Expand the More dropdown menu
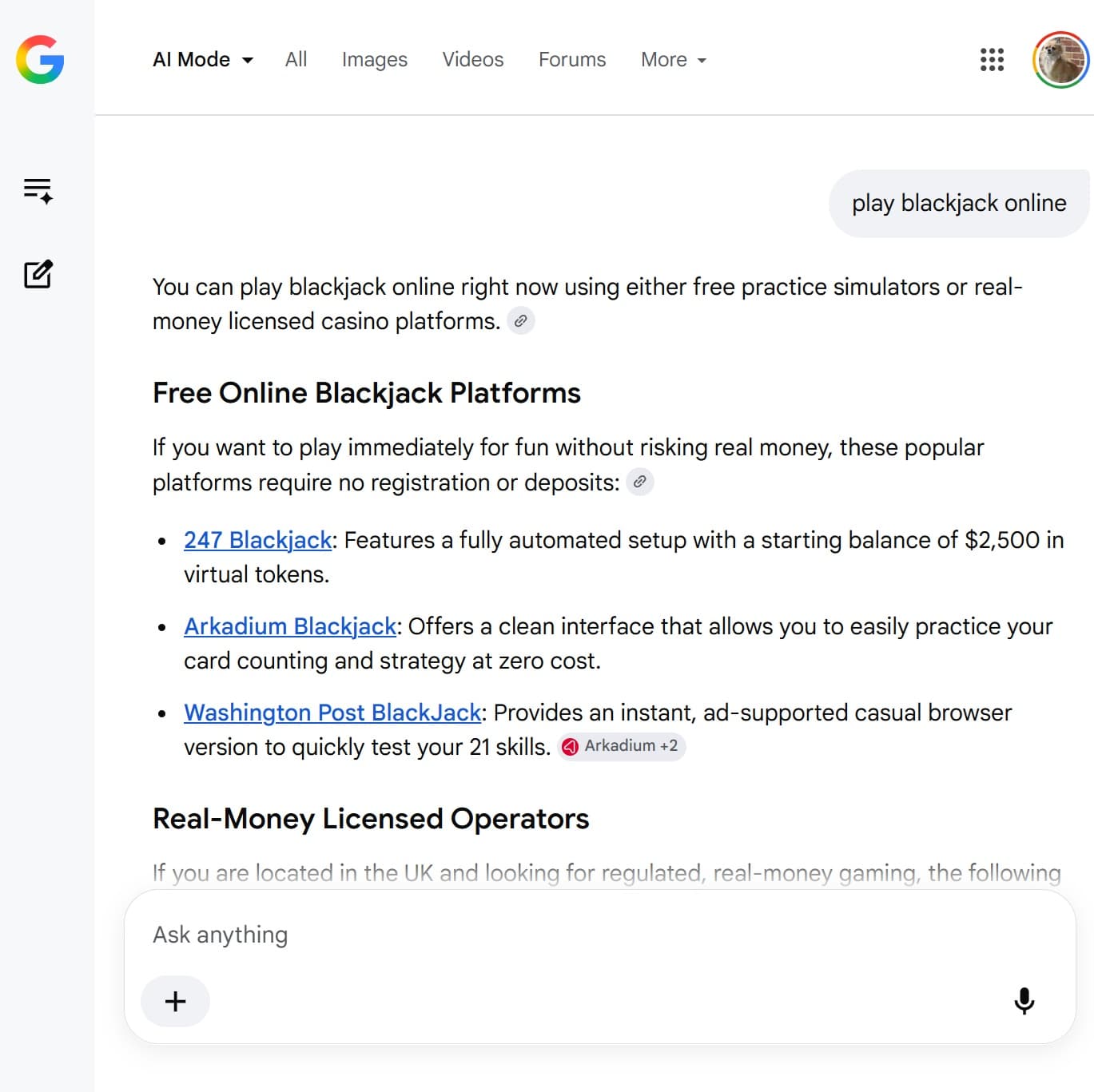 click(x=674, y=60)
